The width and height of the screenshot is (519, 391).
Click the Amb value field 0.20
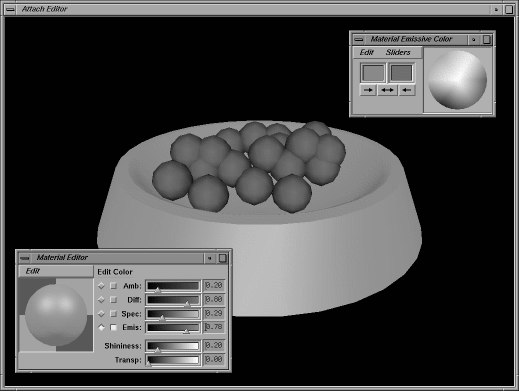click(x=214, y=286)
